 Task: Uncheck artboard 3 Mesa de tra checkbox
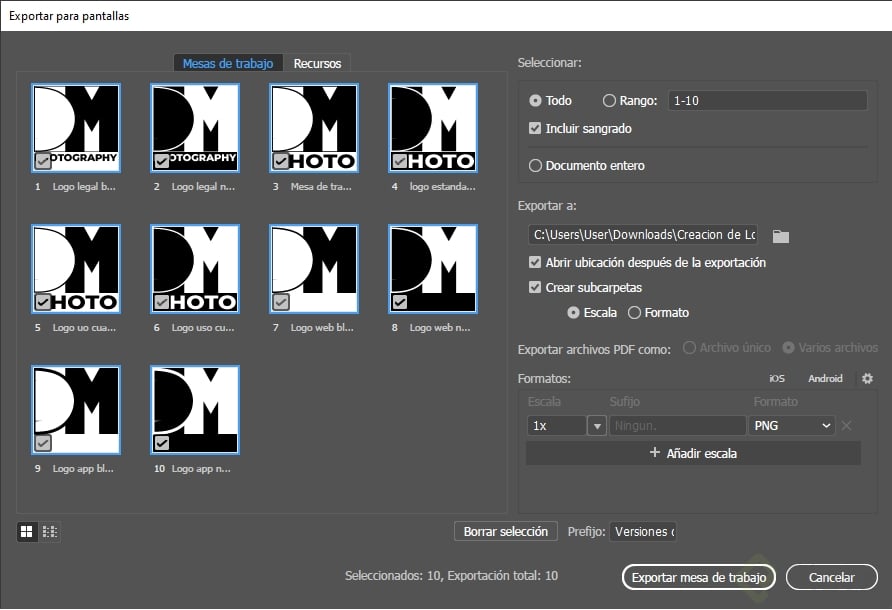pos(281,161)
